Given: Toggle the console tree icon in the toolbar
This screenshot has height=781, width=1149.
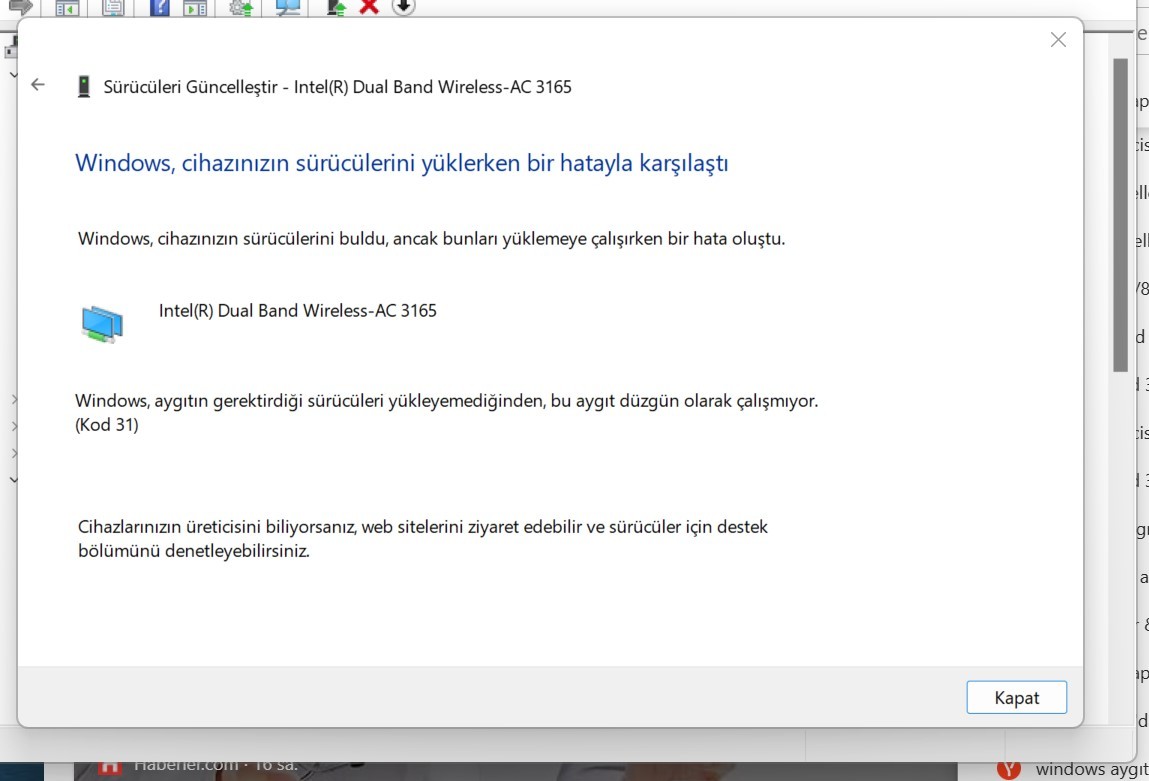Looking at the screenshot, I should [x=67, y=8].
